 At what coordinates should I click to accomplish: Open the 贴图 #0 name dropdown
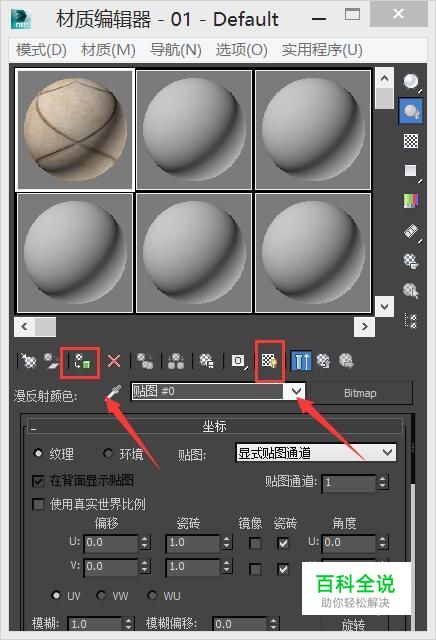pyautogui.click(x=297, y=392)
